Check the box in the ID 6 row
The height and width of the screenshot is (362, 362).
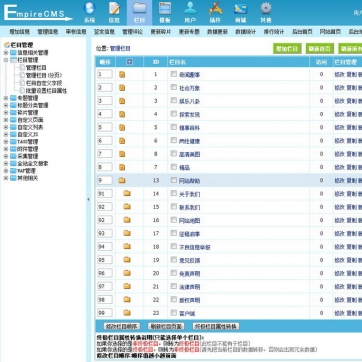(174, 140)
